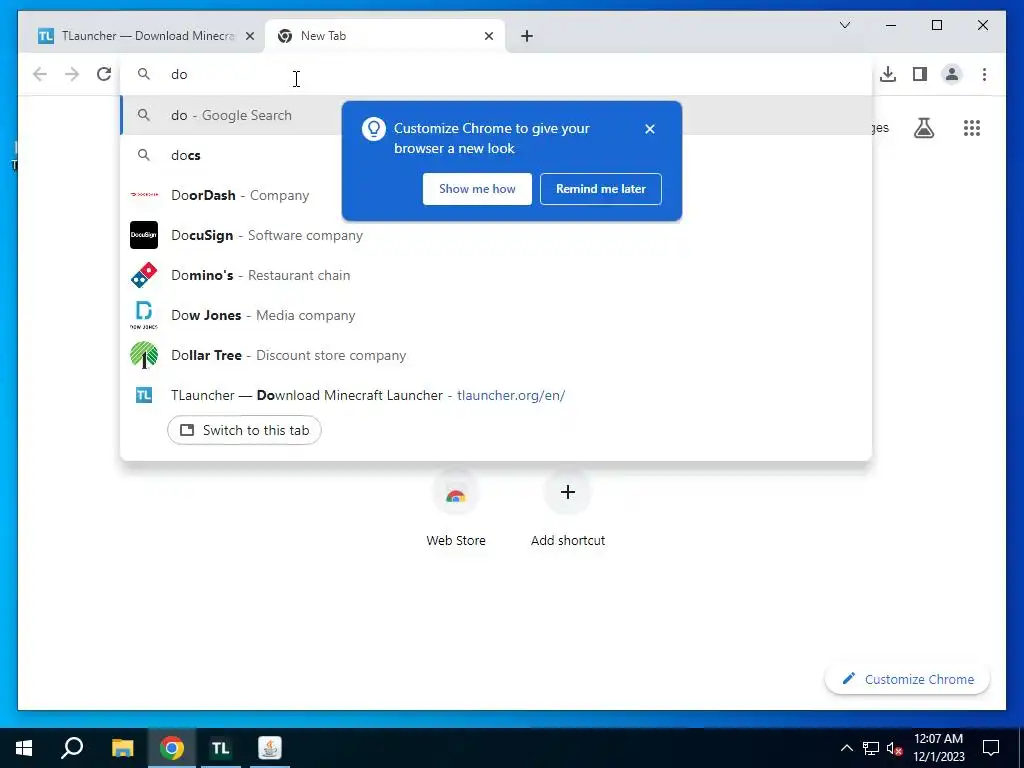Click the forward navigation arrow
Viewport: 1024px width, 768px height.
pos(72,74)
